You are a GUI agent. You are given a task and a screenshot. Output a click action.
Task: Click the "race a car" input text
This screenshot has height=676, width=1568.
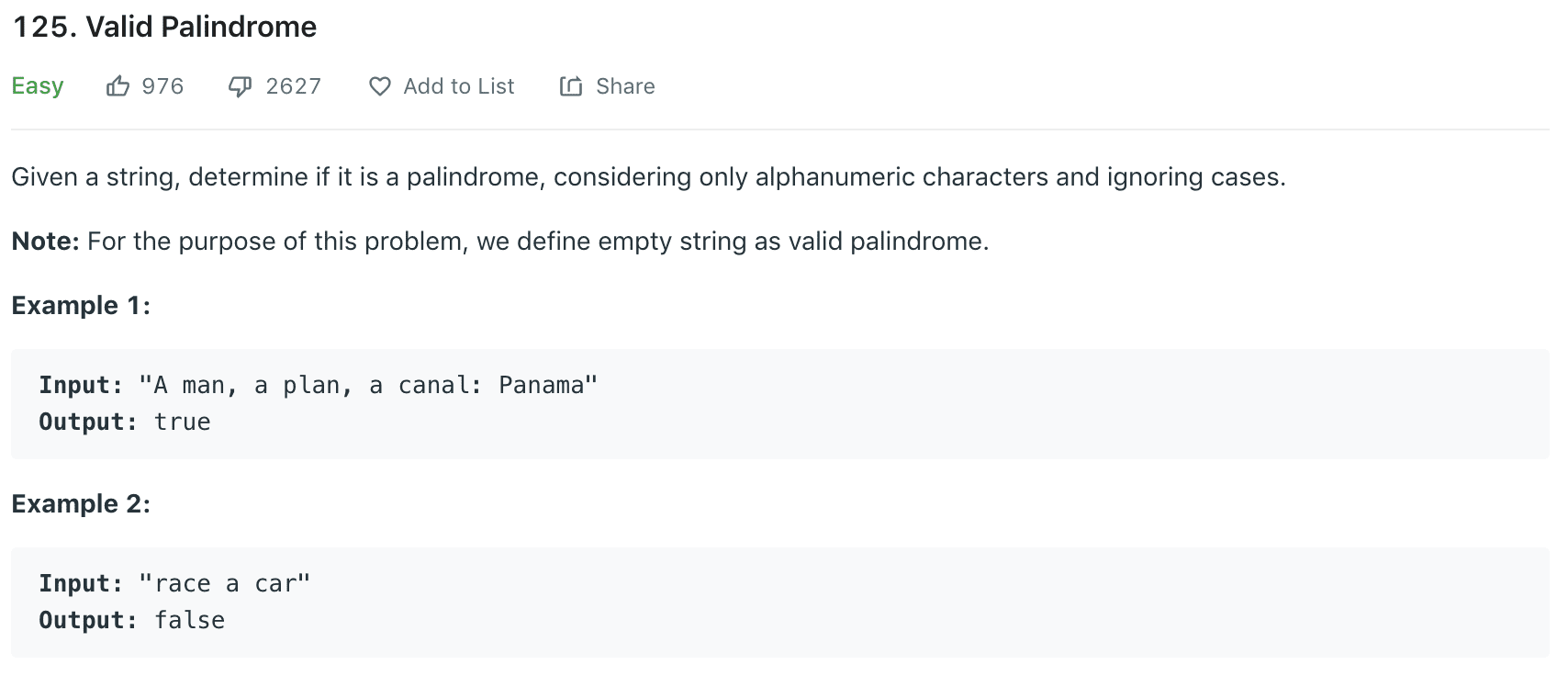pos(225,583)
